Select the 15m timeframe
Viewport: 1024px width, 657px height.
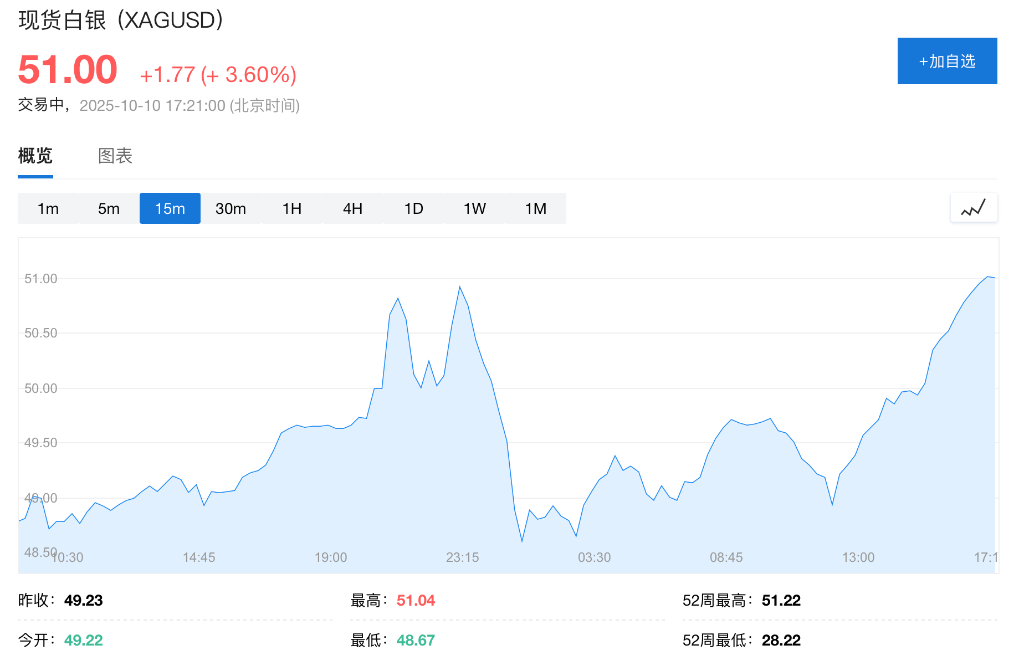[x=170, y=208]
